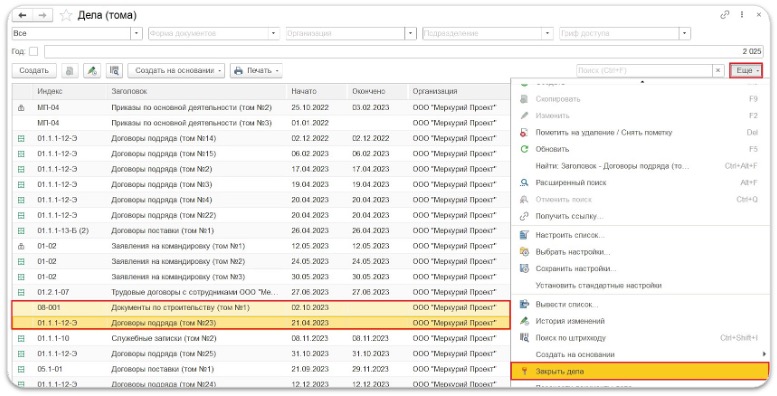The width and height of the screenshot is (777, 396).
Task: Sort by the Индекс column header
Action: coord(69,92)
